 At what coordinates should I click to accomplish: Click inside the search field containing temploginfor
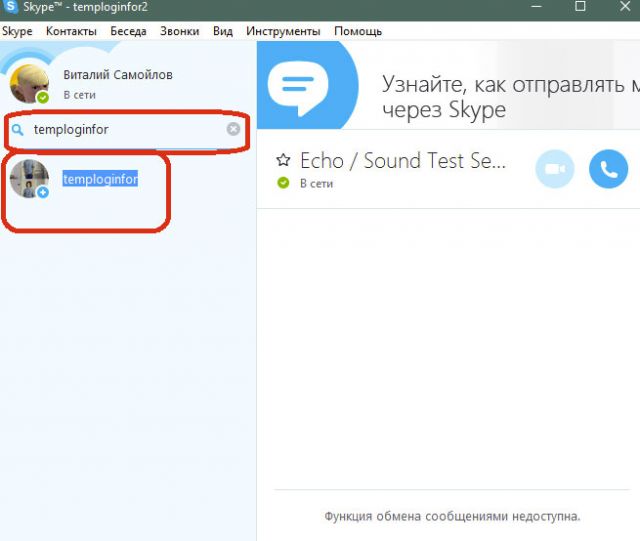(127, 130)
